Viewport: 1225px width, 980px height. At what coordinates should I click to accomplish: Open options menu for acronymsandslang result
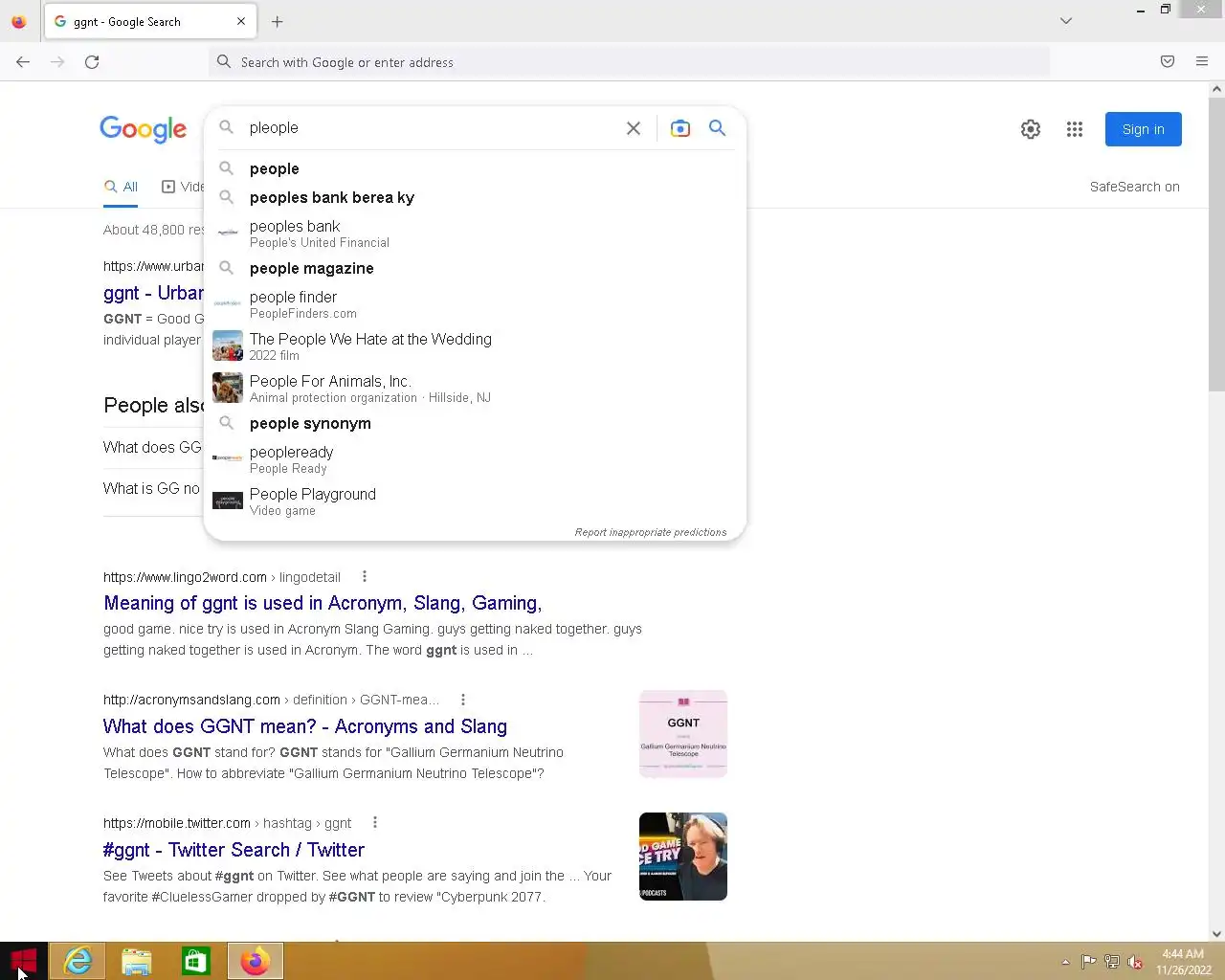[463, 700]
